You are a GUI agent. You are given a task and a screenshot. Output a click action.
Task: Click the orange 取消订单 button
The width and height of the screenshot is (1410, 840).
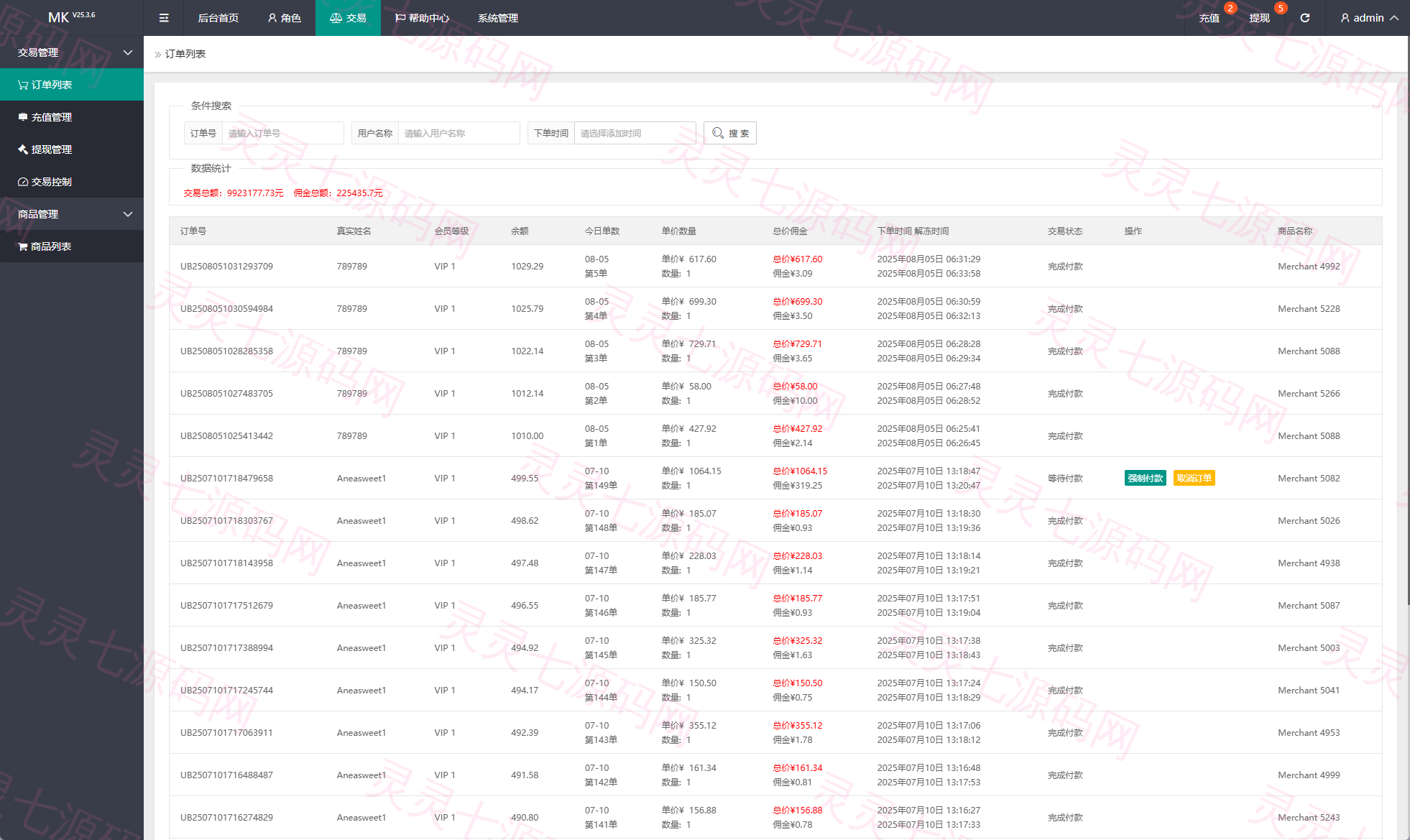pos(1194,478)
